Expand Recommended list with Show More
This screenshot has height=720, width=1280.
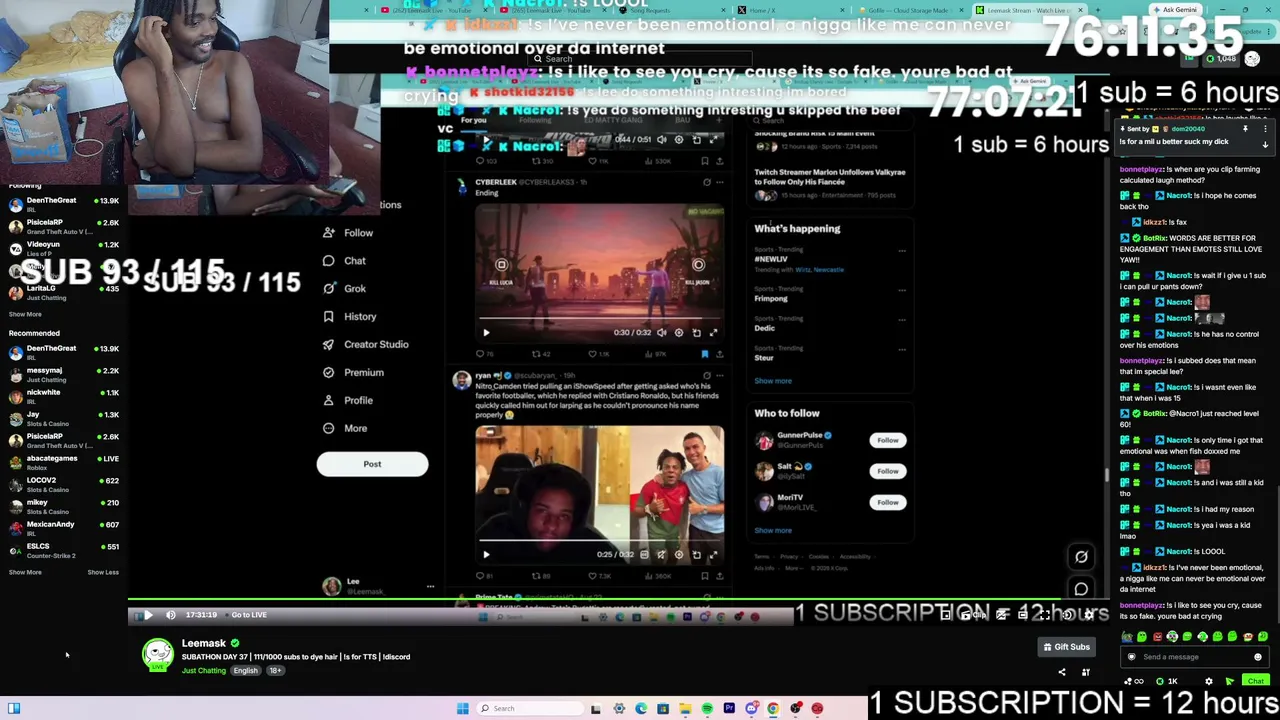click(x=25, y=573)
